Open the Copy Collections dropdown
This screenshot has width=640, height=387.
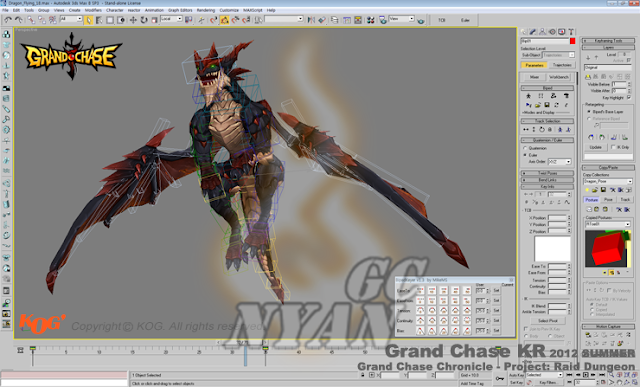point(608,181)
